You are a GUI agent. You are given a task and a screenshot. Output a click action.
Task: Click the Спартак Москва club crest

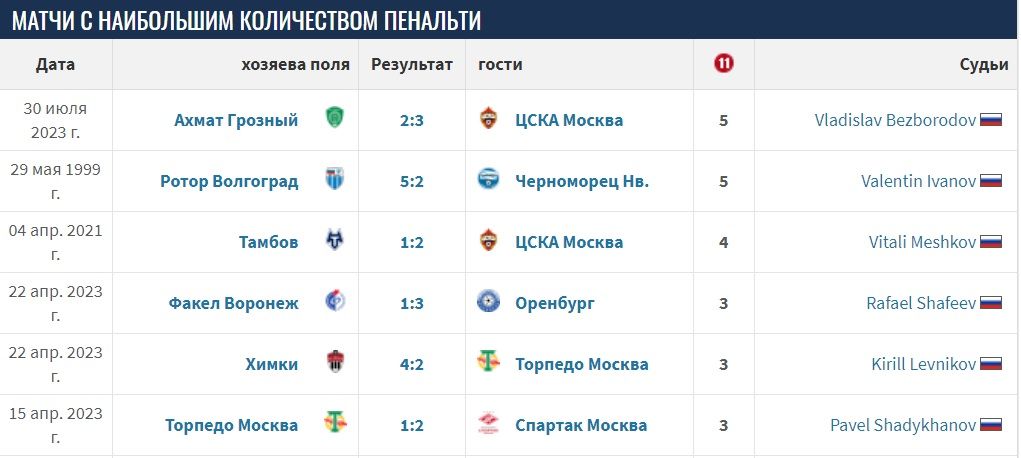coord(488,423)
